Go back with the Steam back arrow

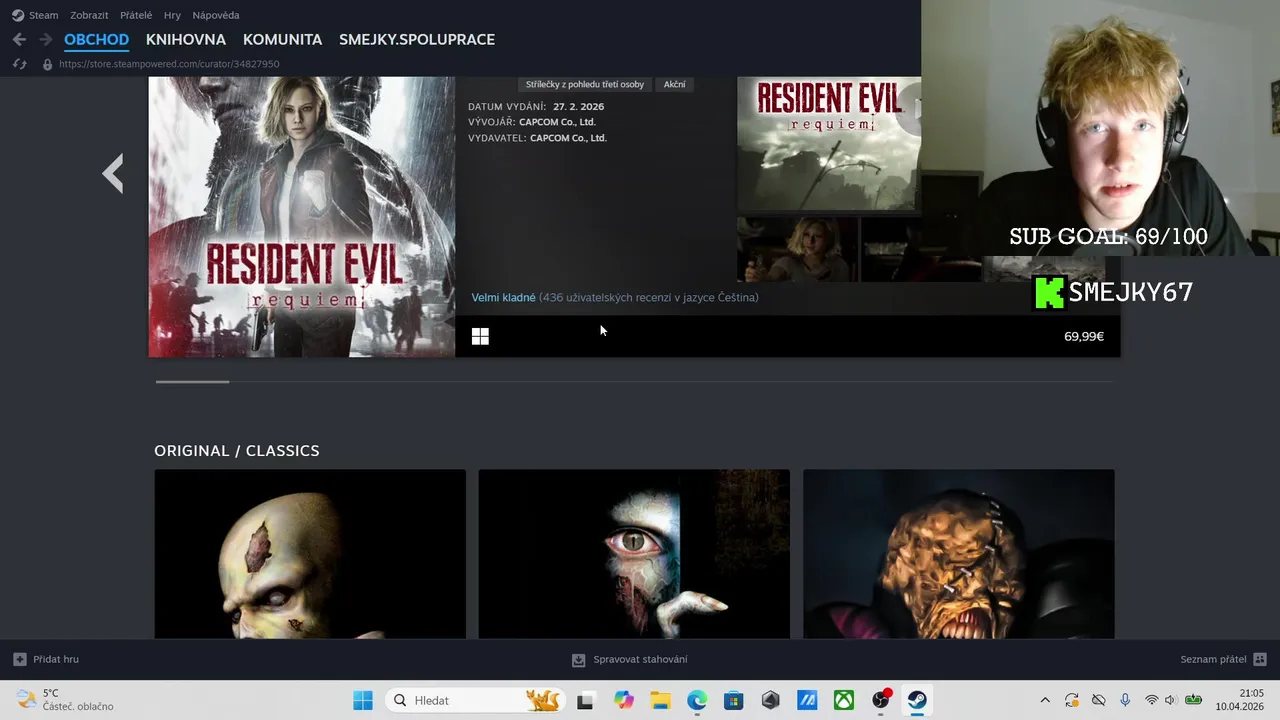point(19,39)
